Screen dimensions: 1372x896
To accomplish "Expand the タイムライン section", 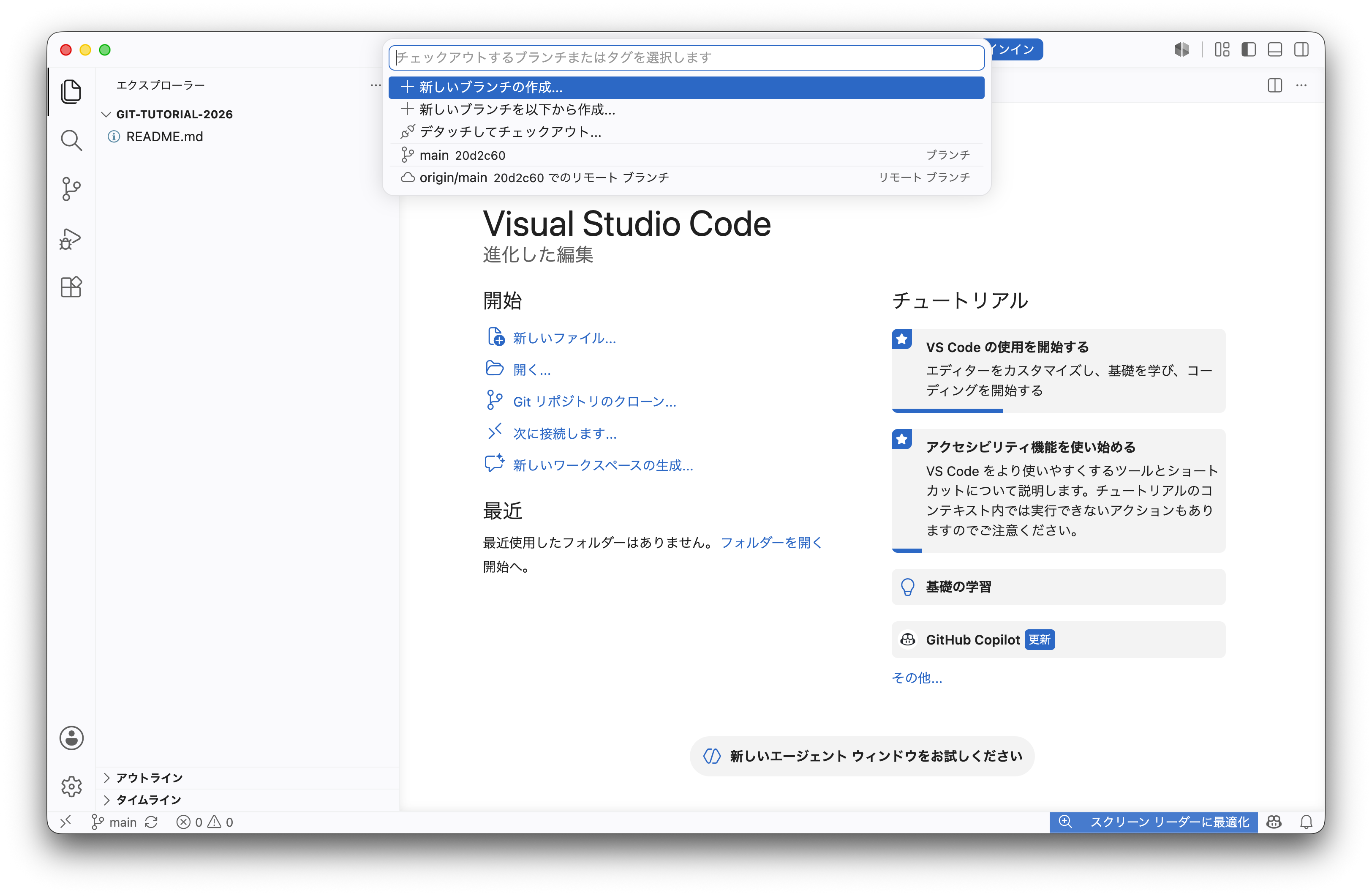I will click(248, 800).
